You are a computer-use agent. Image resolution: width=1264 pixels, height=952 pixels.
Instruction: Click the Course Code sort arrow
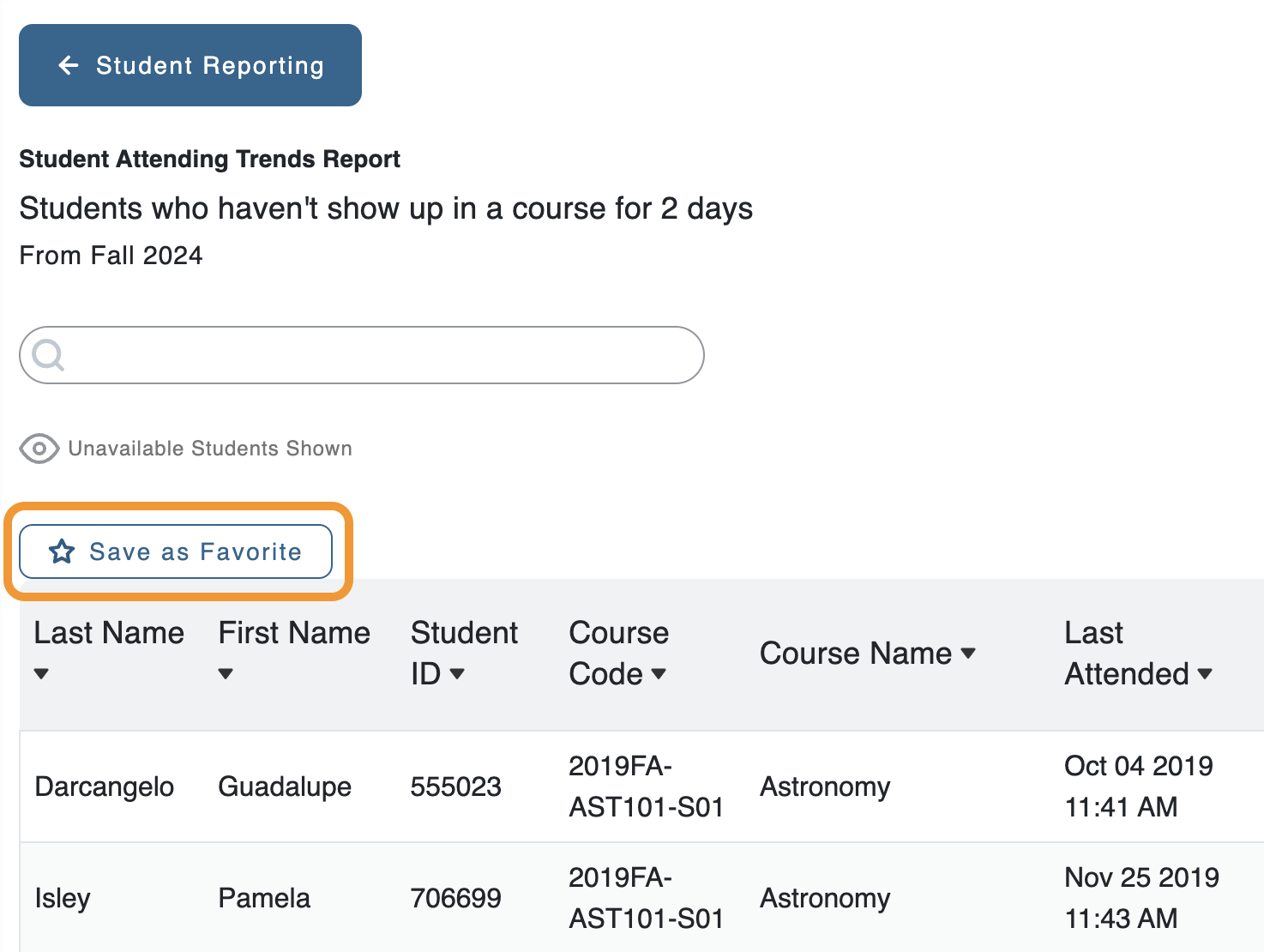[x=659, y=674]
